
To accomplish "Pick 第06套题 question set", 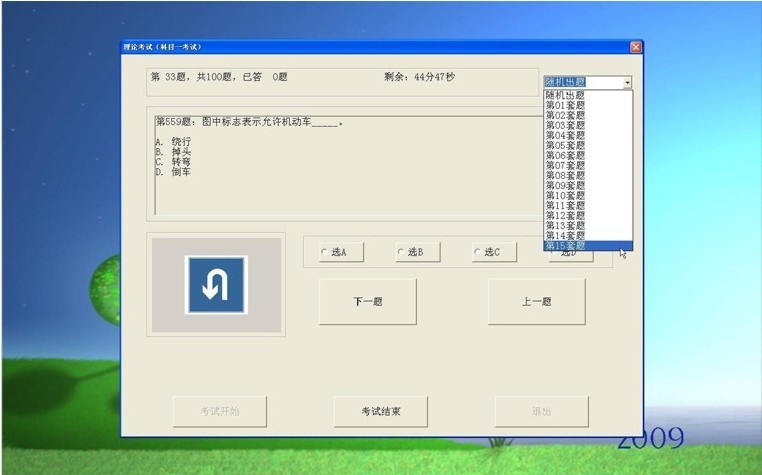I will [x=588, y=155].
